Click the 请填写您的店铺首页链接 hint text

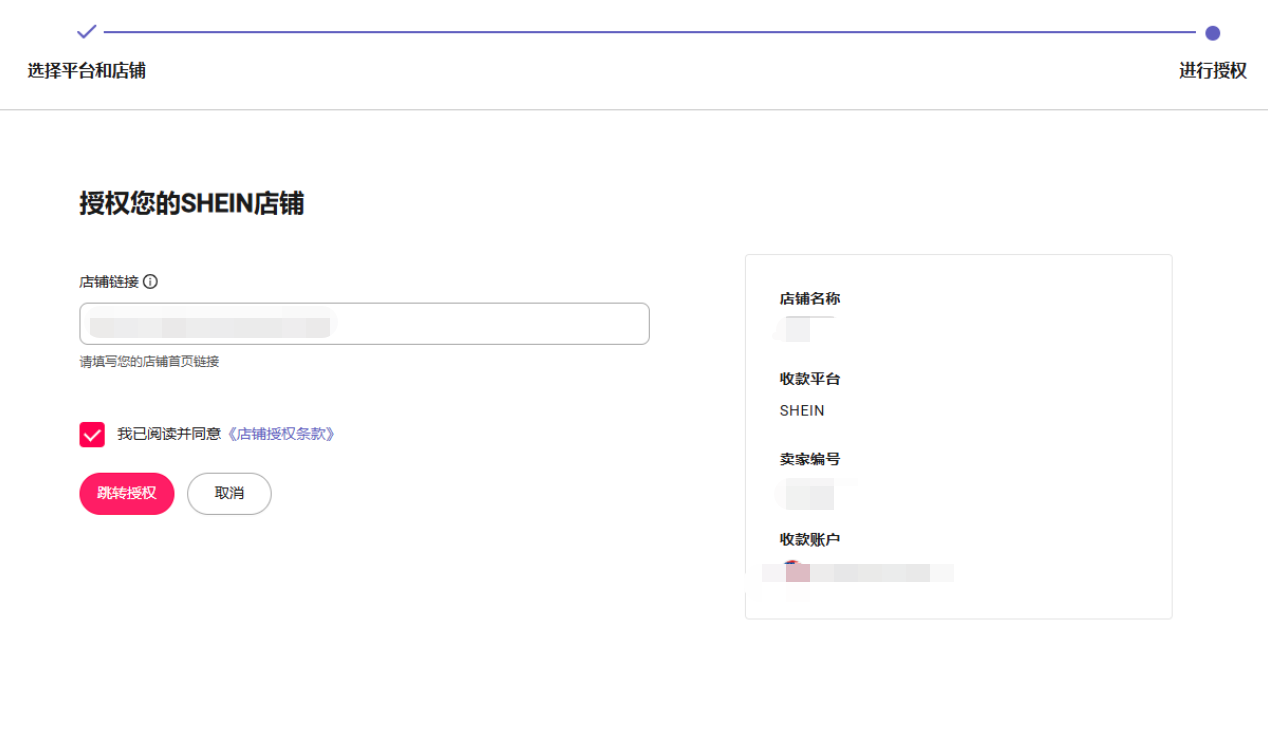pyautogui.click(x=149, y=362)
